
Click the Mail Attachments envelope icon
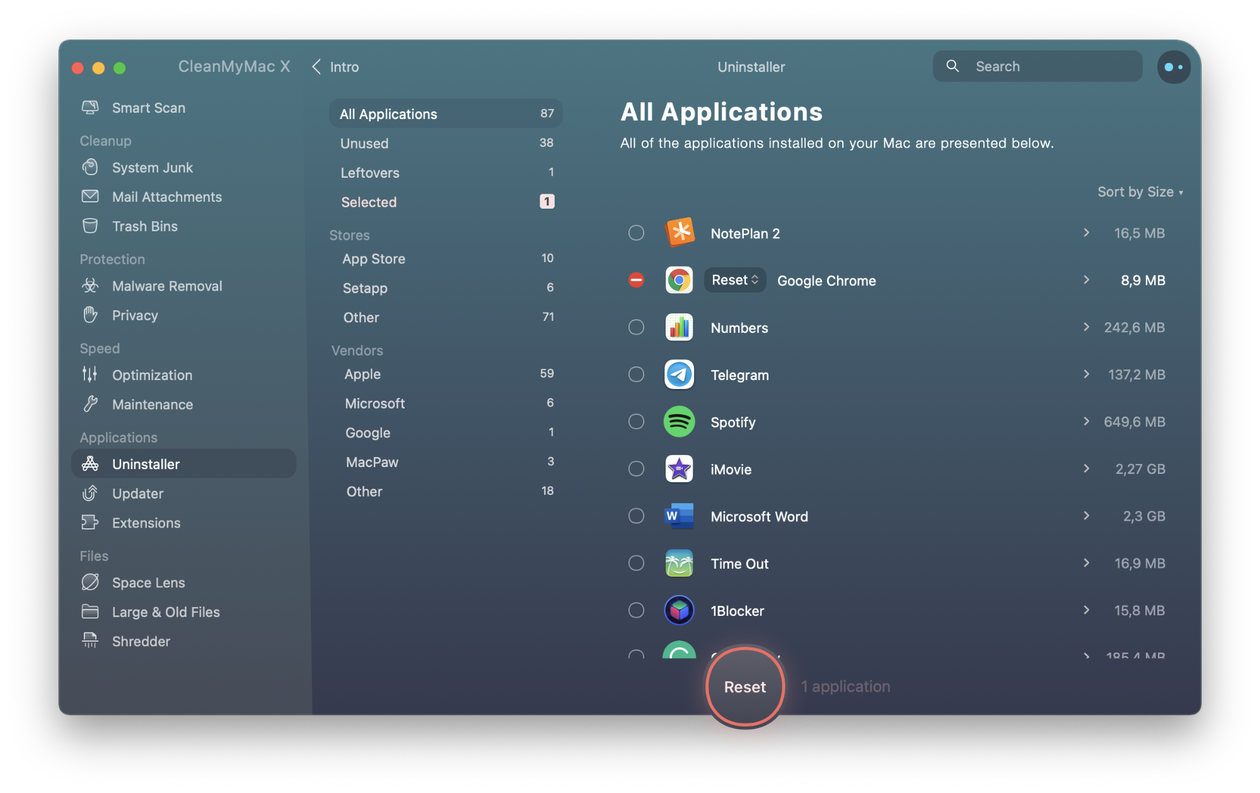tap(90, 196)
